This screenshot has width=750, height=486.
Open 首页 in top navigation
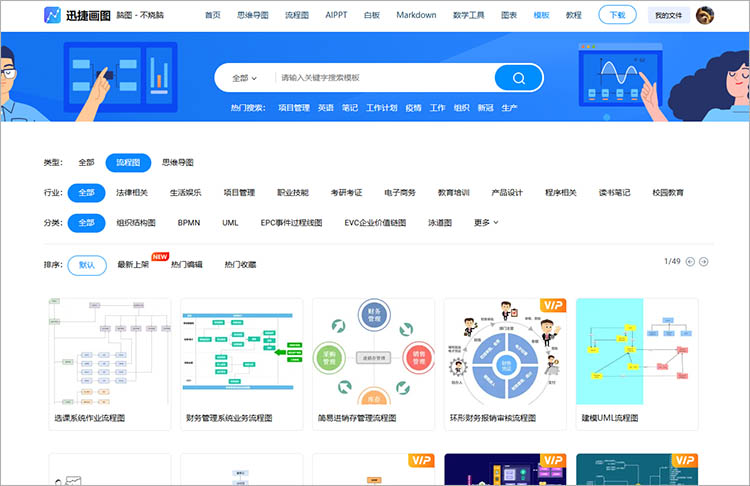click(x=213, y=15)
